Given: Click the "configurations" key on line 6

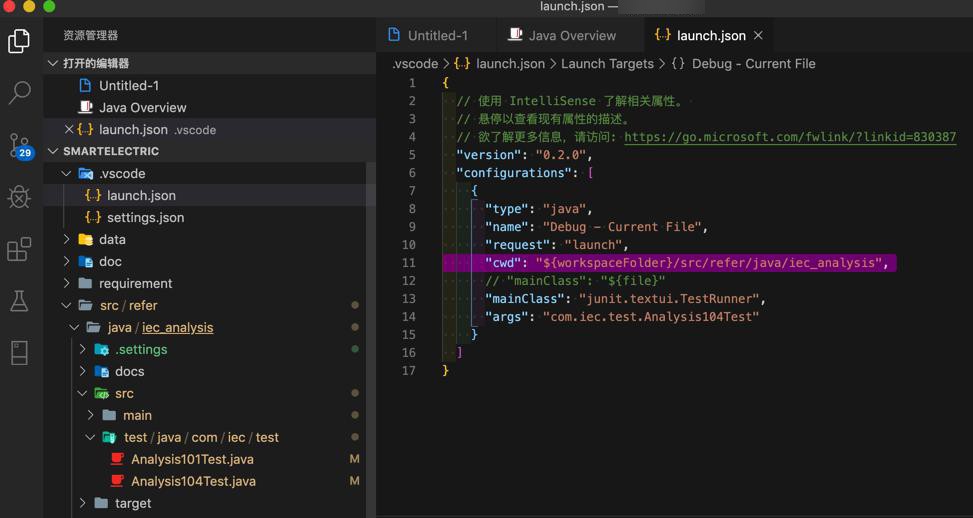Looking at the screenshot, I should point(514,173).
